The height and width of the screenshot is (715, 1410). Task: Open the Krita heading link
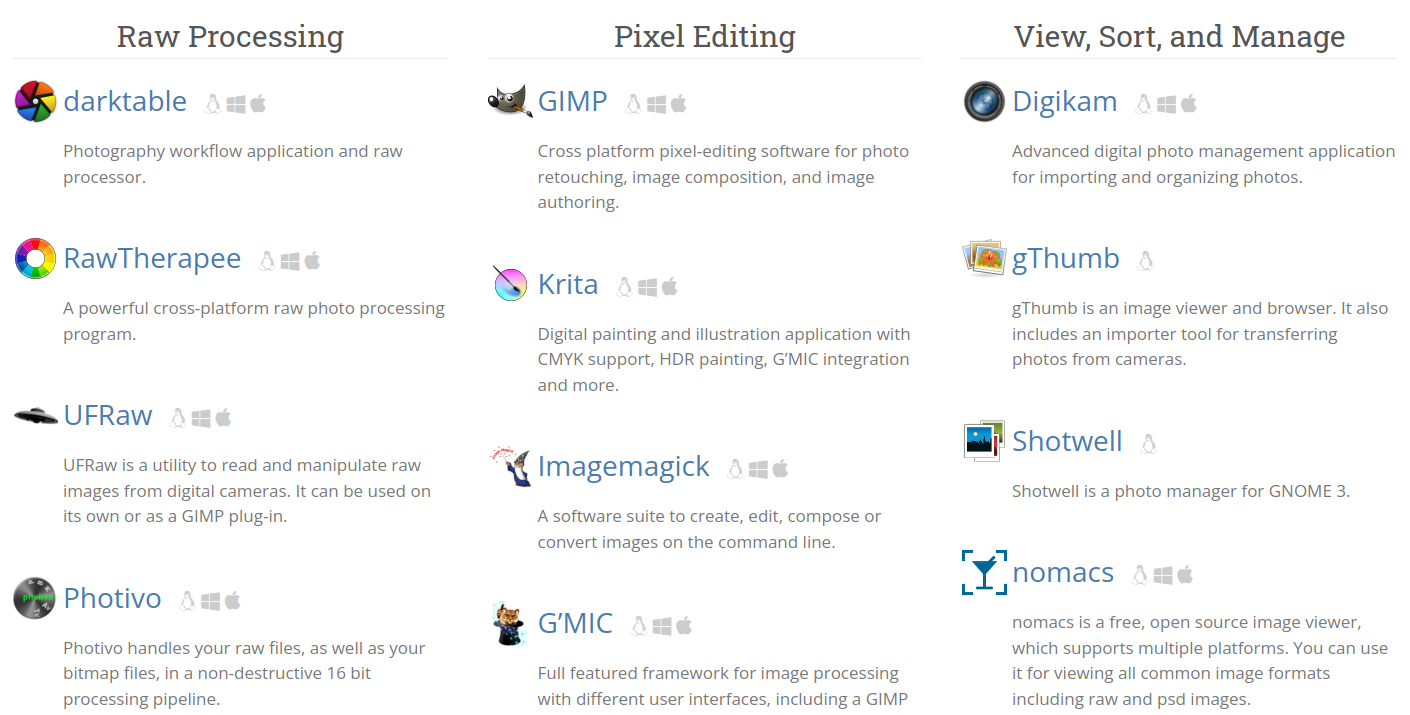(x=568, y=285)
